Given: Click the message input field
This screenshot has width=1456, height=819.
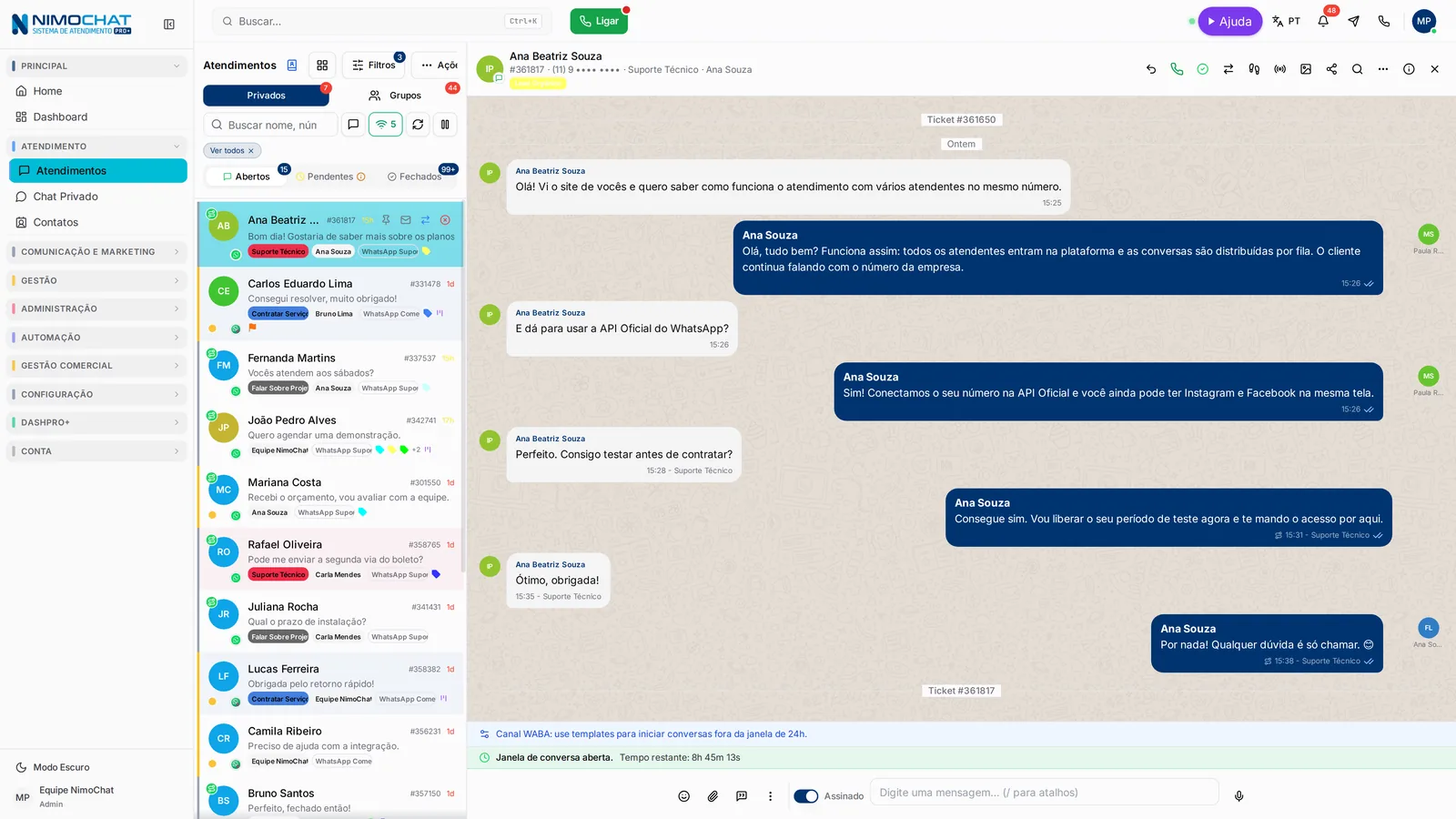Looking at the screenshot, I should point(1045,793).
